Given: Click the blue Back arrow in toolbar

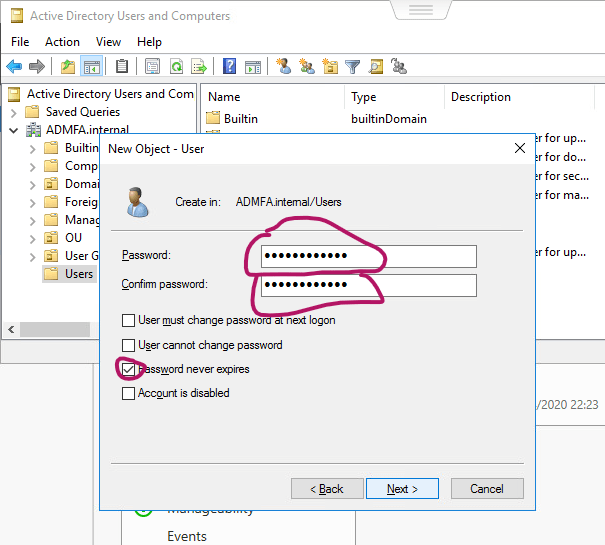Looking at the screenshot, I should click(x=14, y=67).
